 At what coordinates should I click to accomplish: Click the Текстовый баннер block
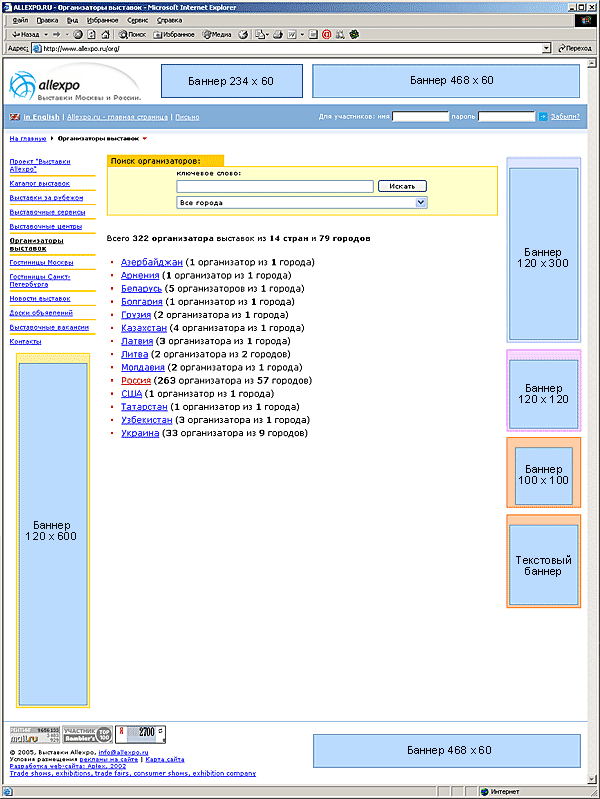[543, 565]
